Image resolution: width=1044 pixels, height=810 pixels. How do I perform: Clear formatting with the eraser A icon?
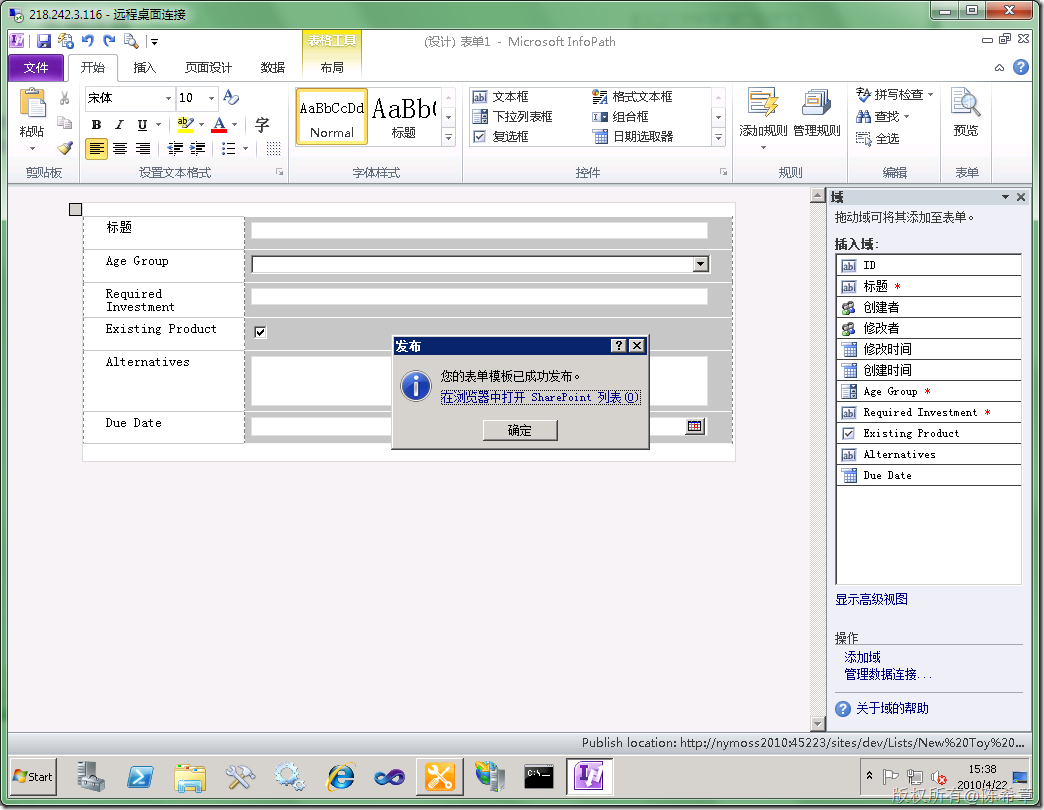pos(231,97)
